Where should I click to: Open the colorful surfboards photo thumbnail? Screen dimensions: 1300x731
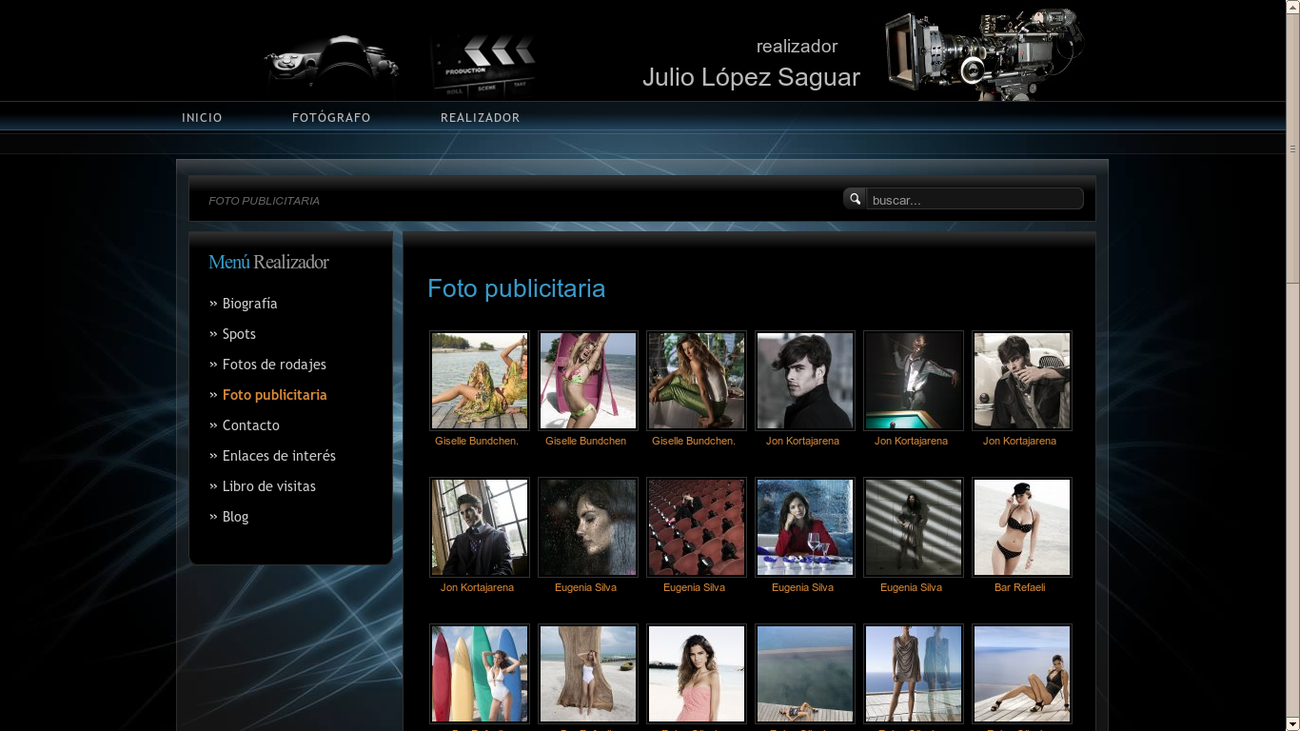[479, 674]
